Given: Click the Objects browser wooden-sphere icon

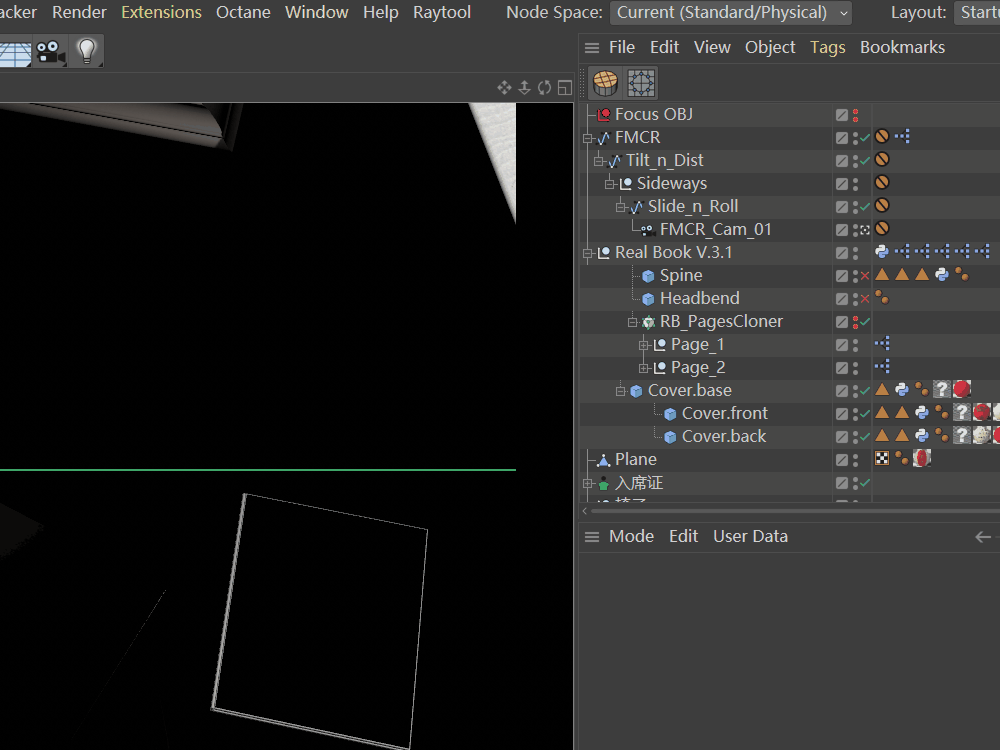Looking at the screenshot, I should click(604, 82).
